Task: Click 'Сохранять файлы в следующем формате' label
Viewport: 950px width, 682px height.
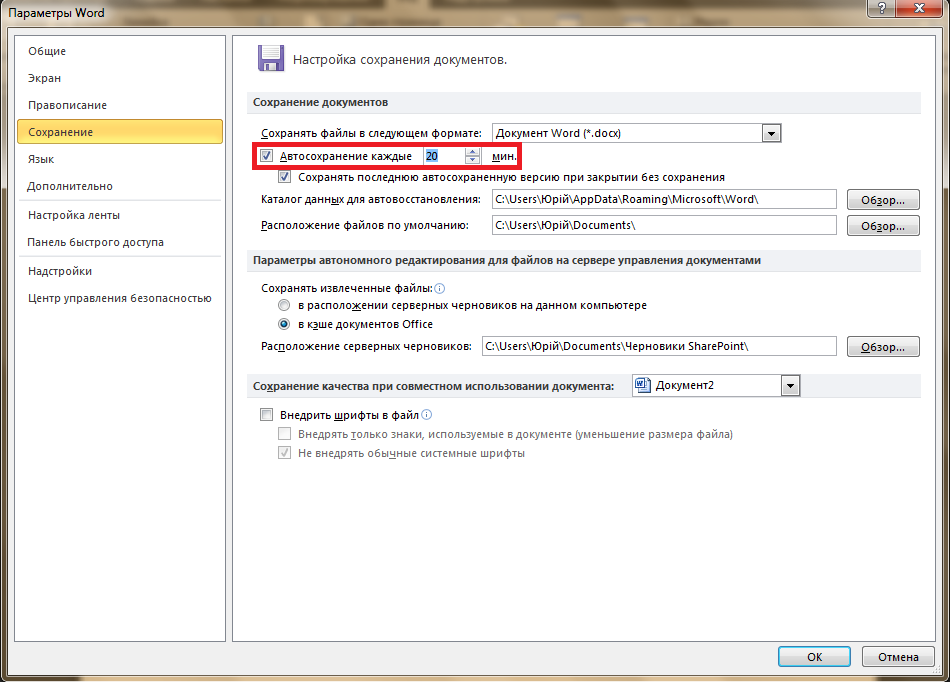Action: tap(371, 133)
